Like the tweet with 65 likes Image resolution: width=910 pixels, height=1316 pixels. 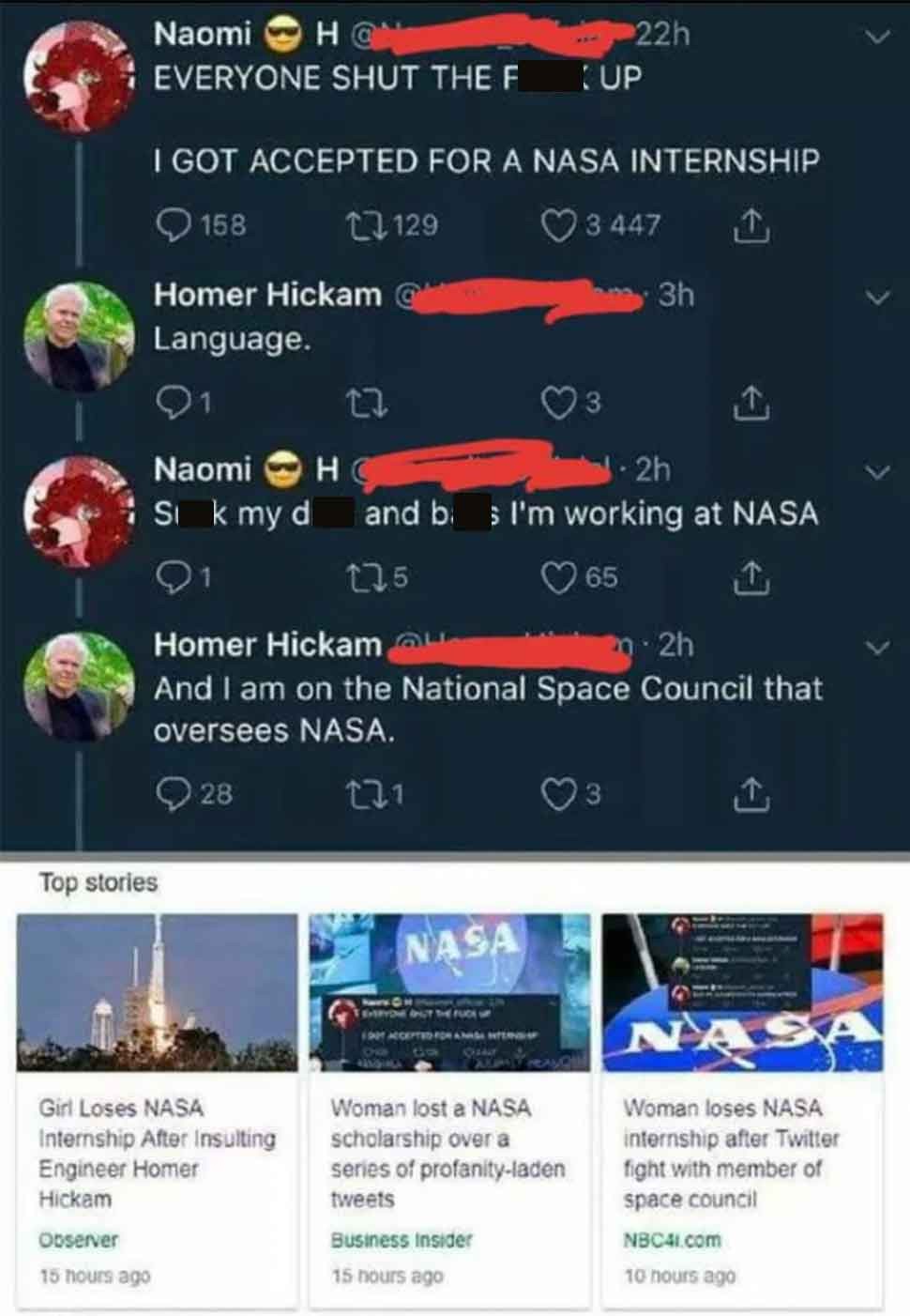coord(558,576)
